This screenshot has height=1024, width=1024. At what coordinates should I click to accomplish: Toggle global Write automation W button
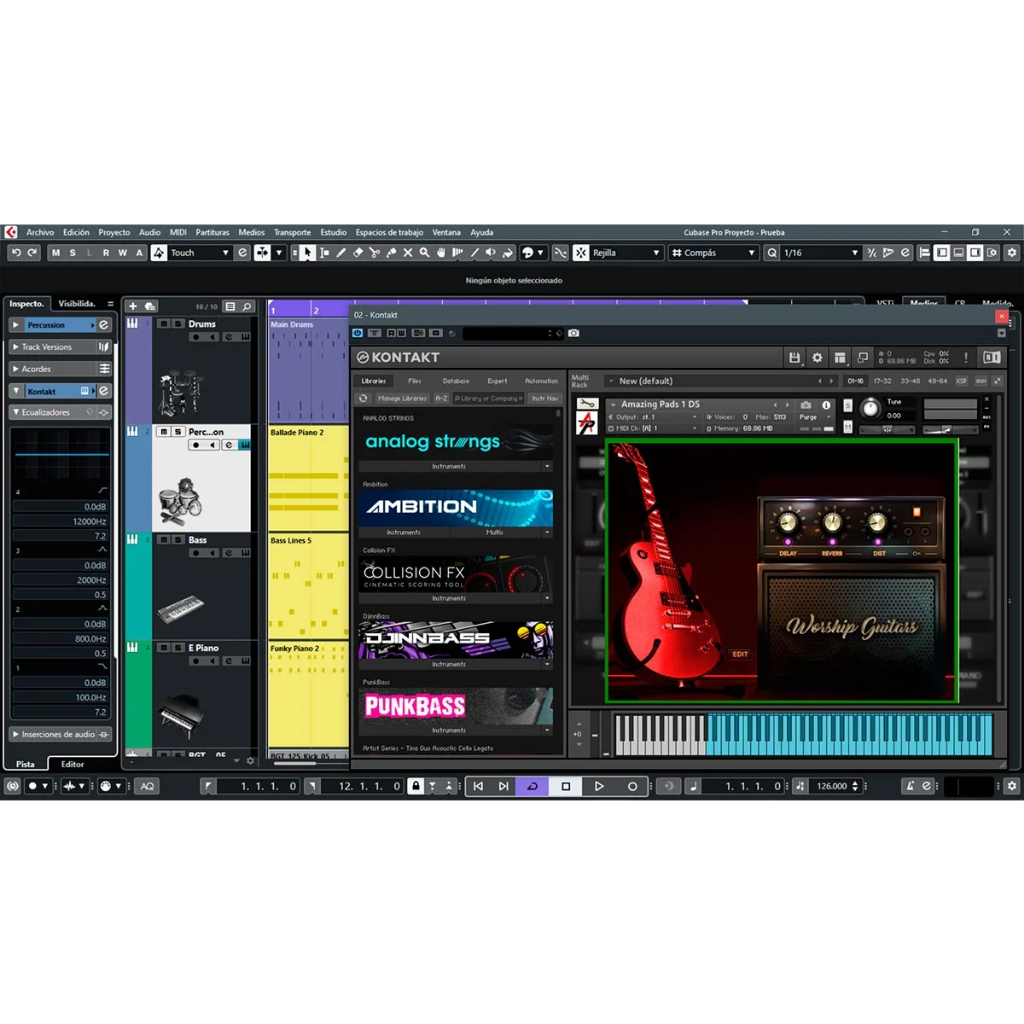(x=122, y=253)
